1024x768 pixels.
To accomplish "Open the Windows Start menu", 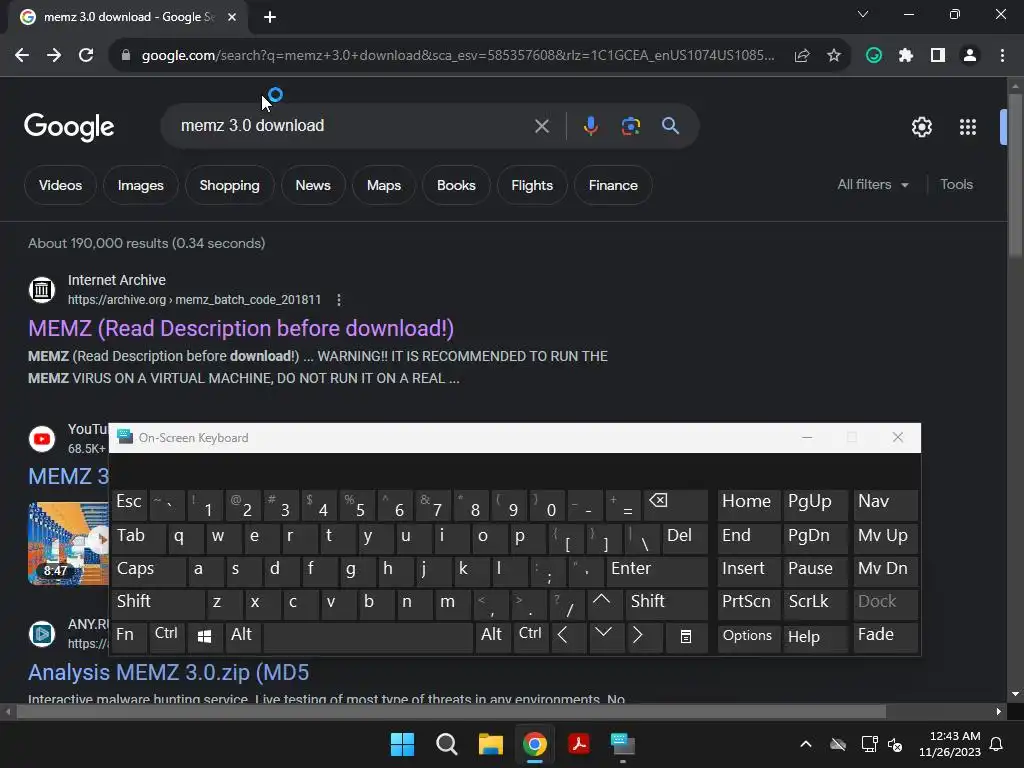I will tap(402, 744).
